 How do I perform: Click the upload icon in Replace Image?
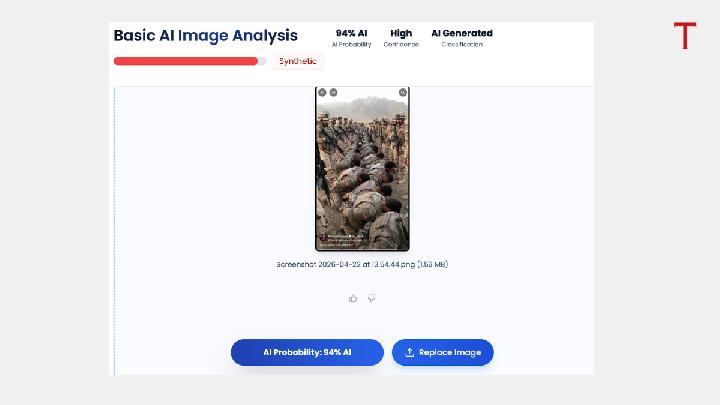point(410,353)
